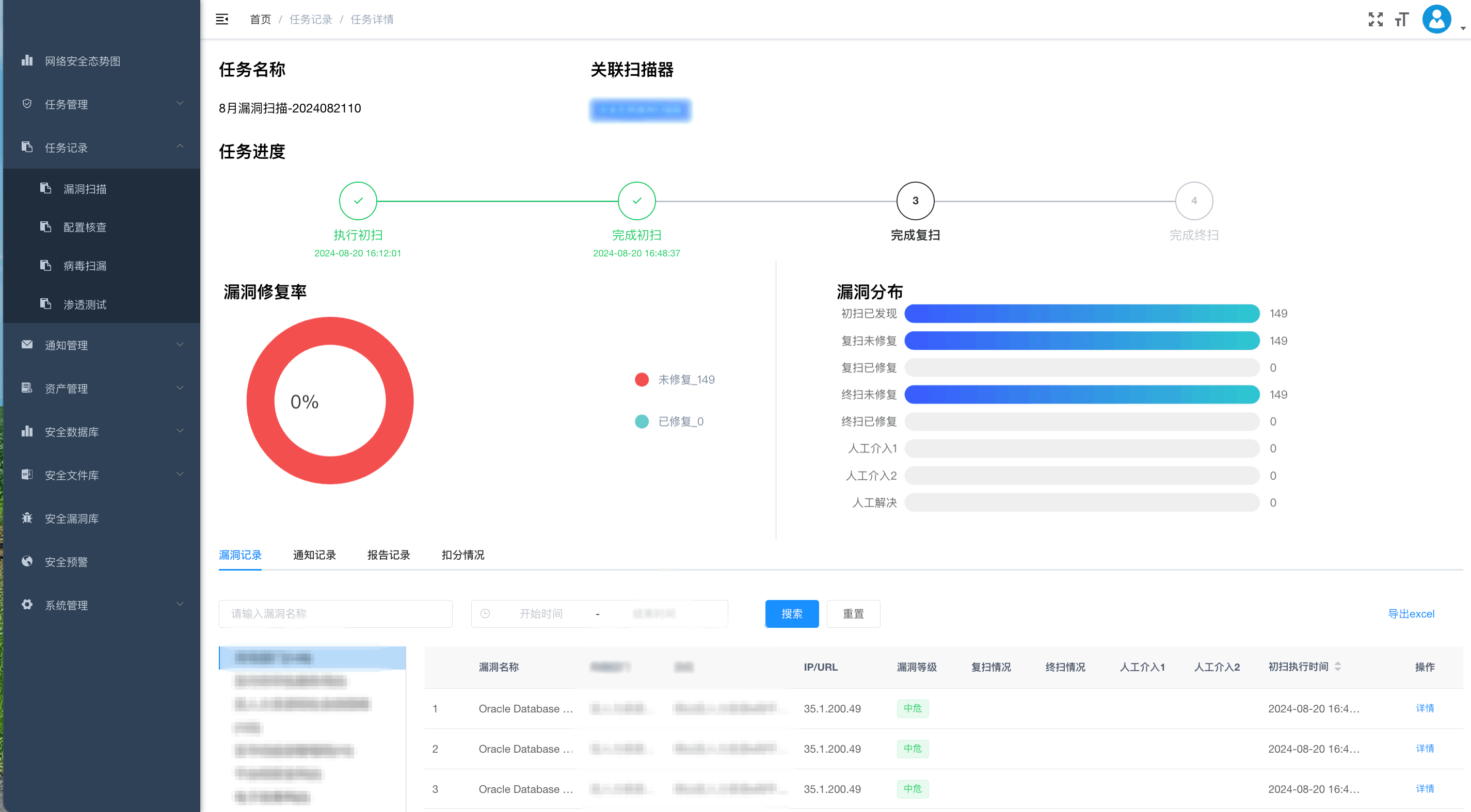Toggle fullscreen mode icon
Viewport: 1471px width, 812px height.
coord(1375,20)
